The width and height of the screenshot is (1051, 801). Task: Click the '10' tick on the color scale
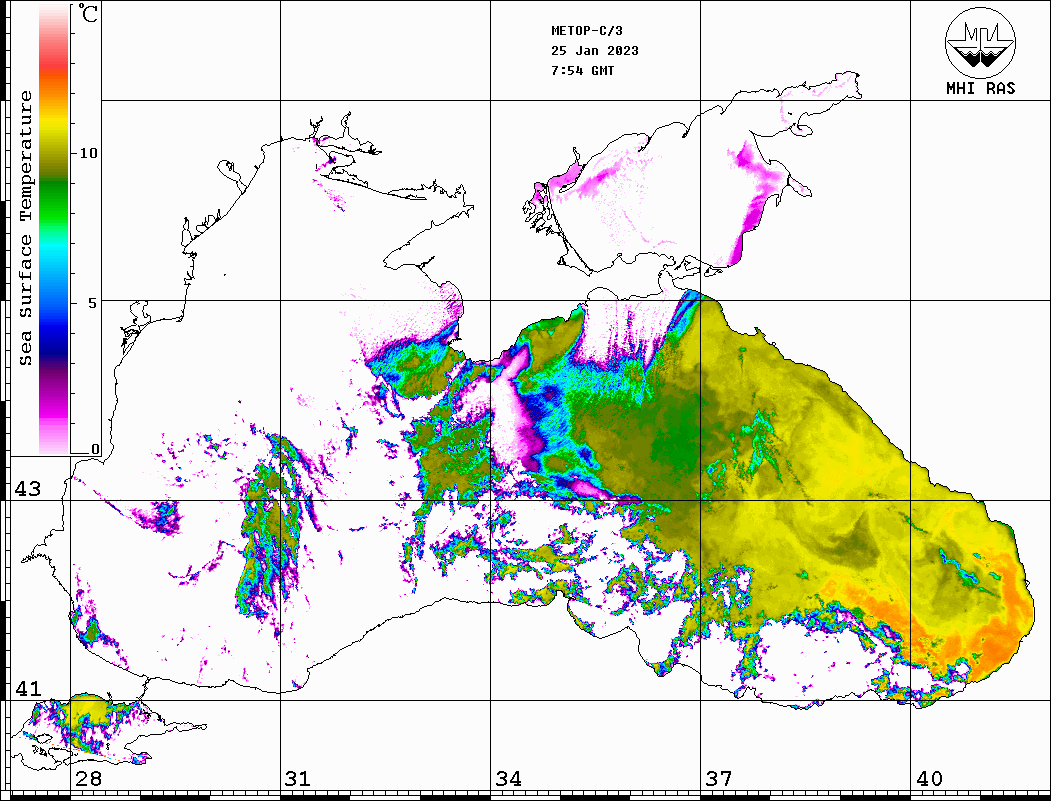(88, 153)
